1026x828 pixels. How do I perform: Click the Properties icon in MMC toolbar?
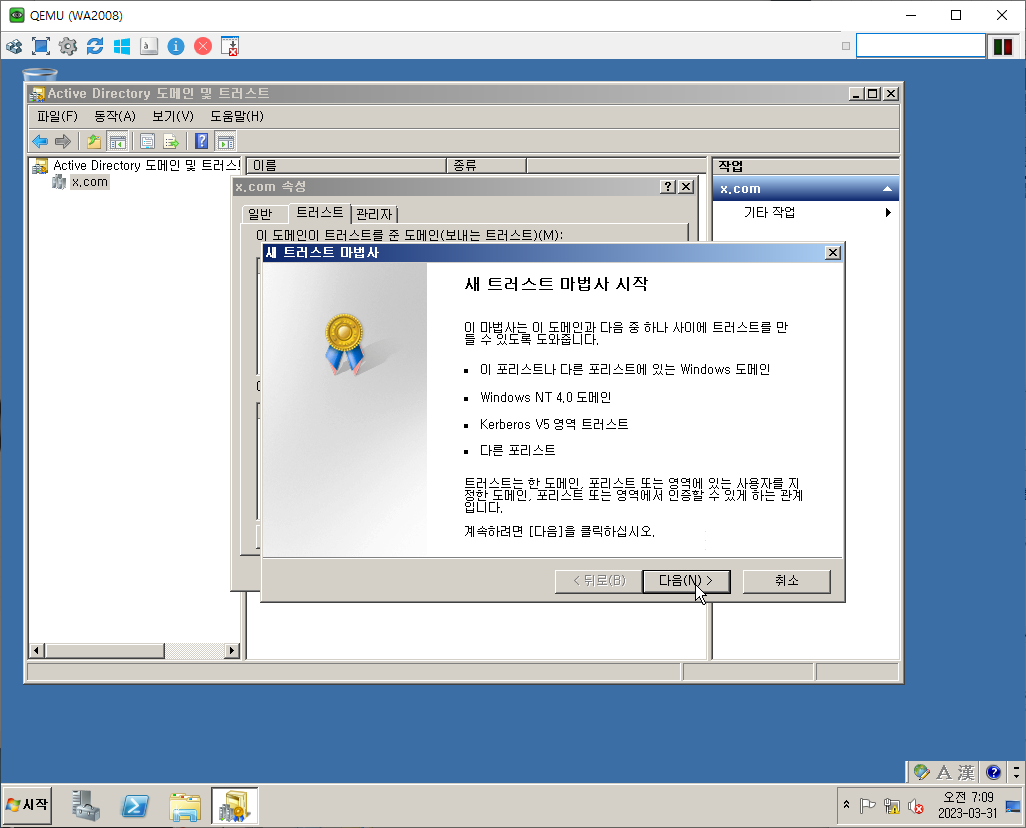147,141
